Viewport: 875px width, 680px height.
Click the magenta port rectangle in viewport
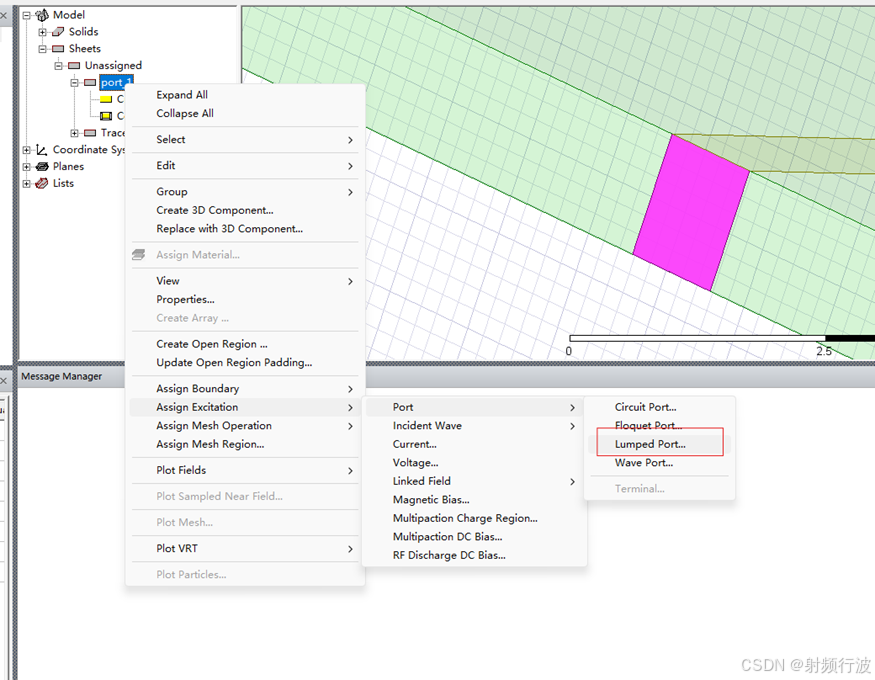tap(691, 213)
